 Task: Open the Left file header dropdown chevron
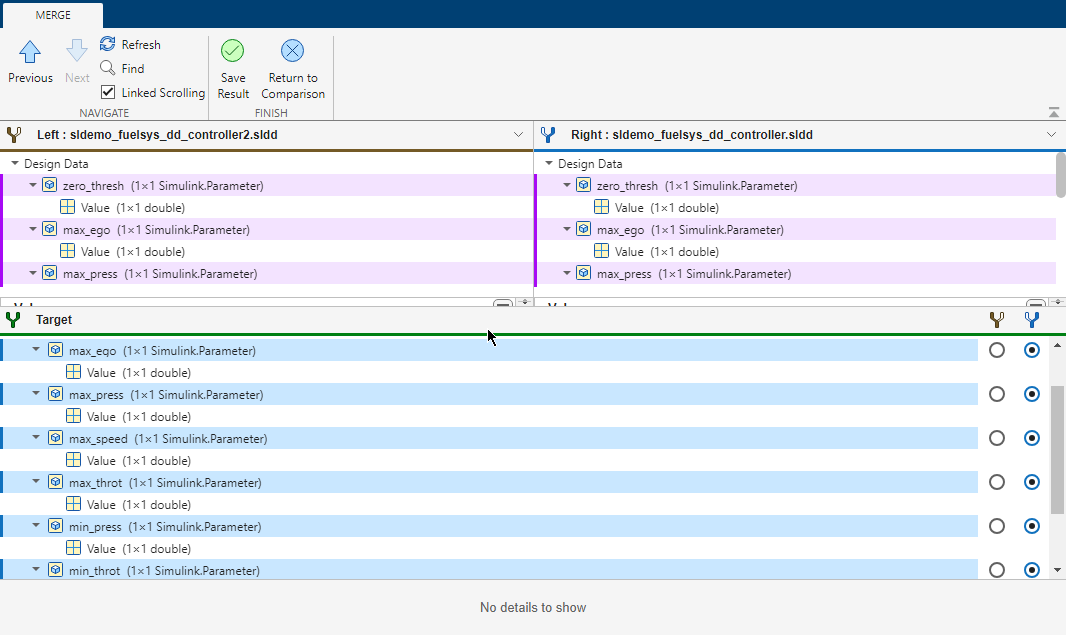pos(518,134)
